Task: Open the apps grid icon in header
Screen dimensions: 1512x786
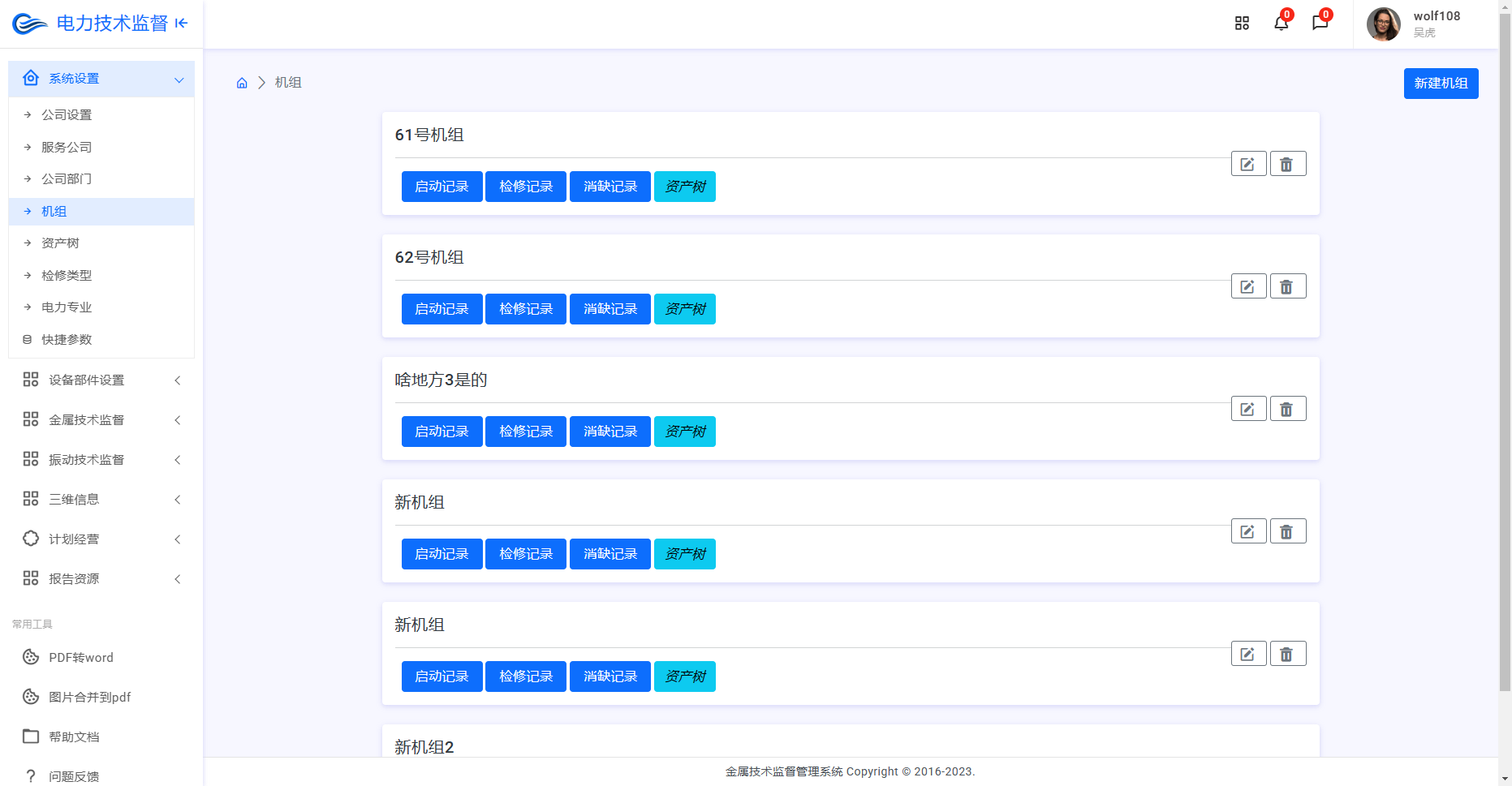Action: [1242, 24]
